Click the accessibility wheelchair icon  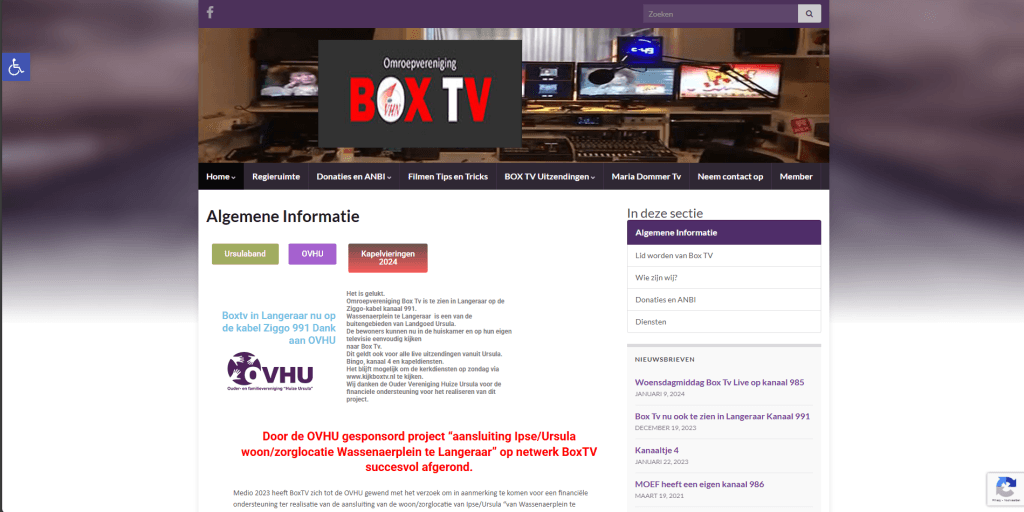coord(15,67)
